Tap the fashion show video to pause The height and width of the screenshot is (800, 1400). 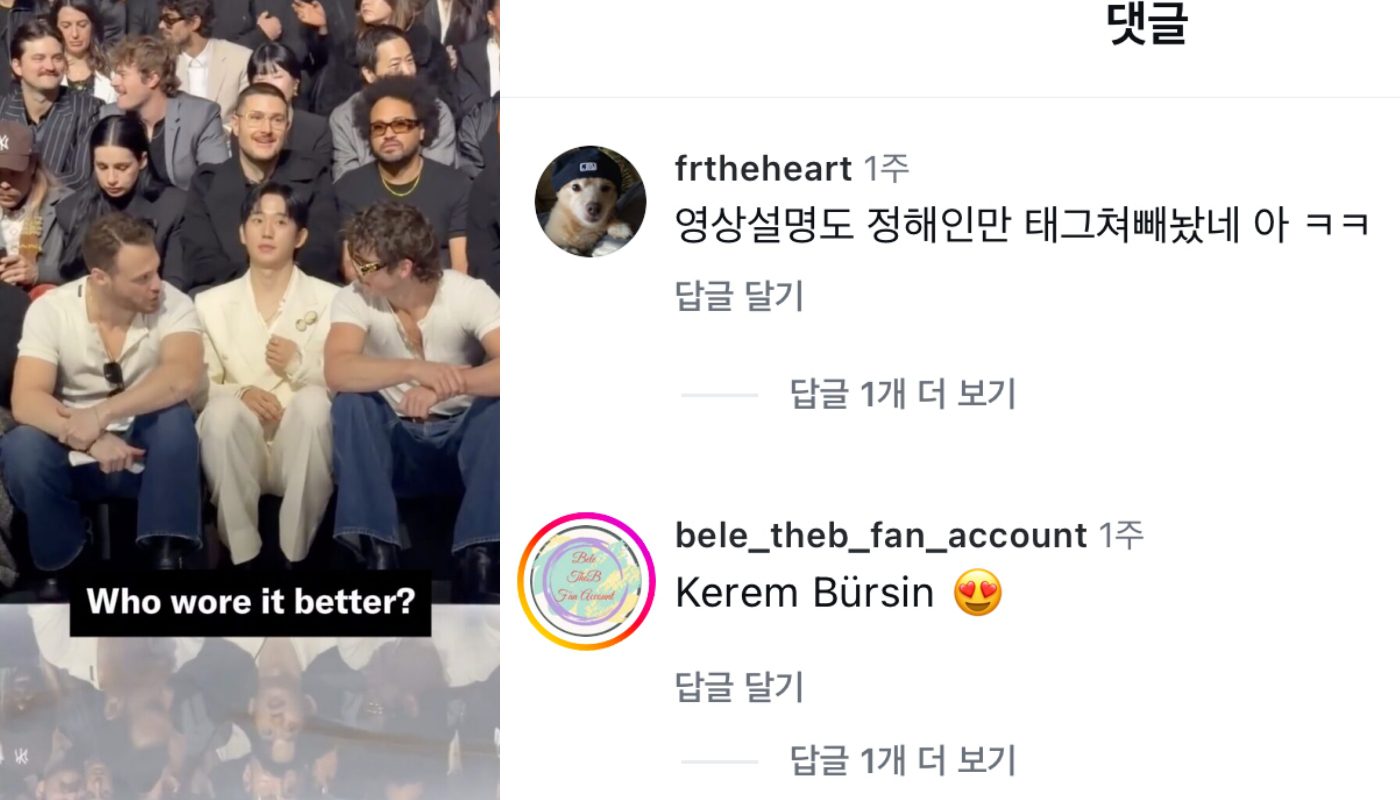point(250,300)
